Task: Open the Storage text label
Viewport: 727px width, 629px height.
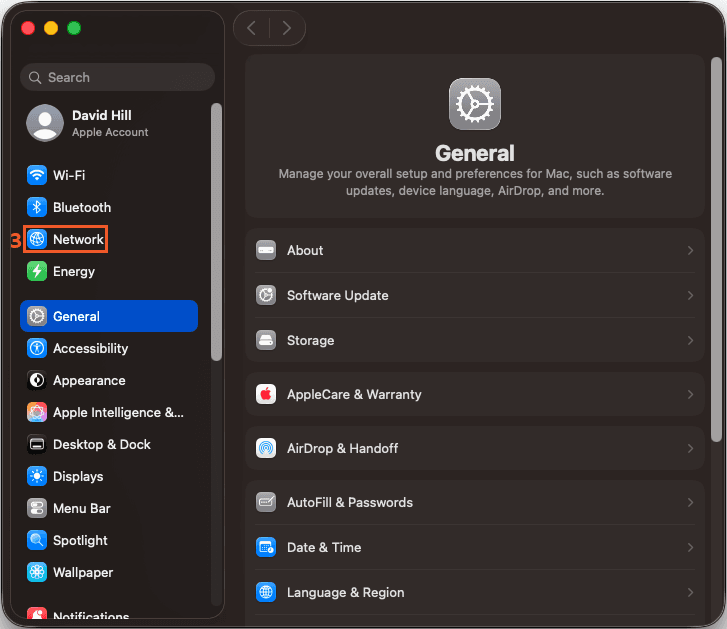Action: (x=311, y=341)
